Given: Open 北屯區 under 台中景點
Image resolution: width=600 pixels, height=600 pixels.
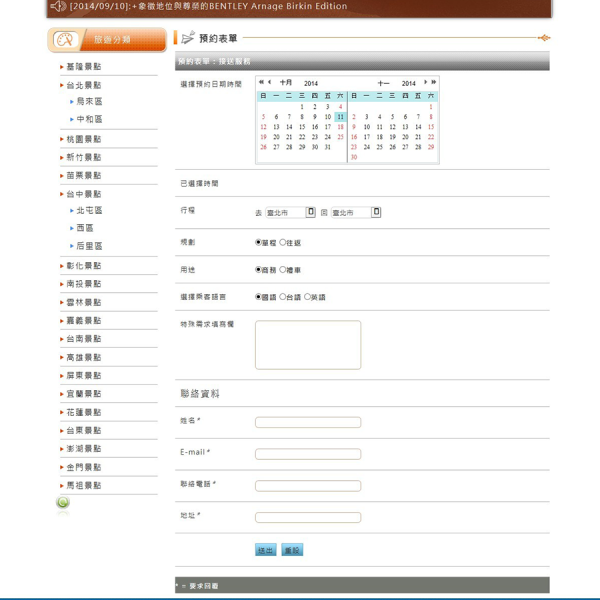Looking at the screenshot, I should tap(90, 210).
